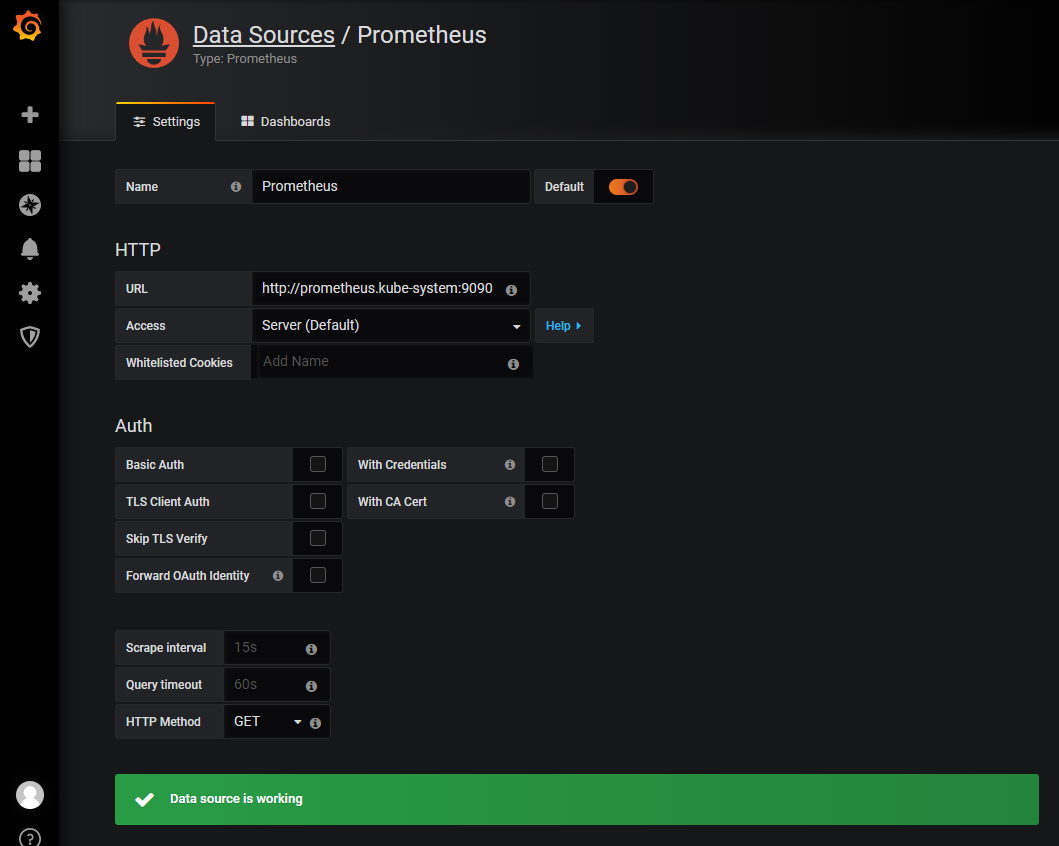Click the 'With CA Cert' label
This screenshot has width=1059, height=846.
392,502
